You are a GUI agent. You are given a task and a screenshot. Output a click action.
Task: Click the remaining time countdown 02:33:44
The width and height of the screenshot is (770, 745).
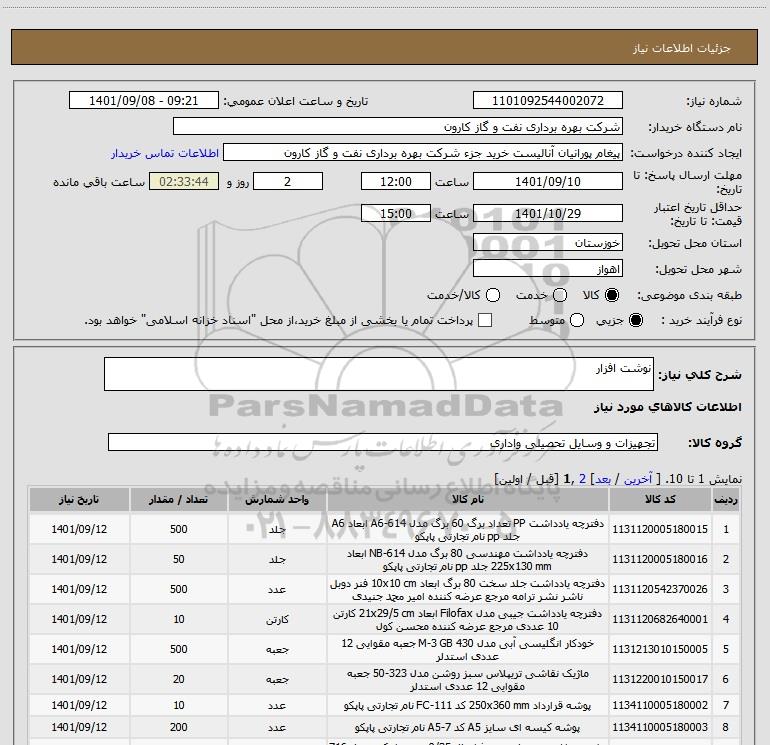184,181
